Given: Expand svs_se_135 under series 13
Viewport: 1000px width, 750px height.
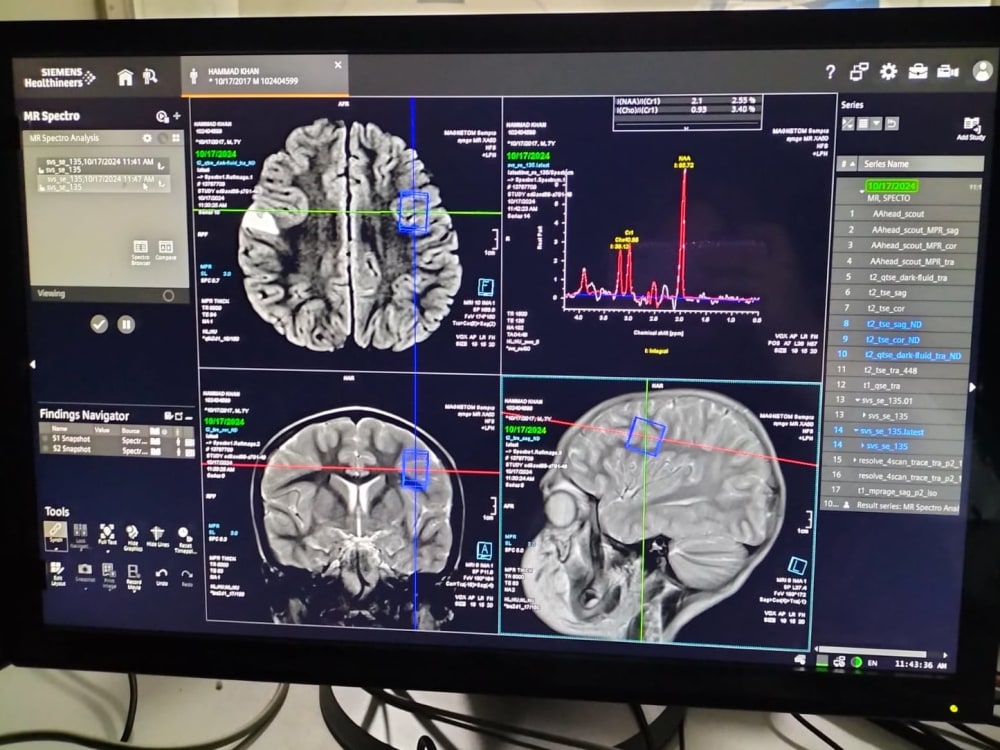Looking at the screenshot, I should pos(864,415).
